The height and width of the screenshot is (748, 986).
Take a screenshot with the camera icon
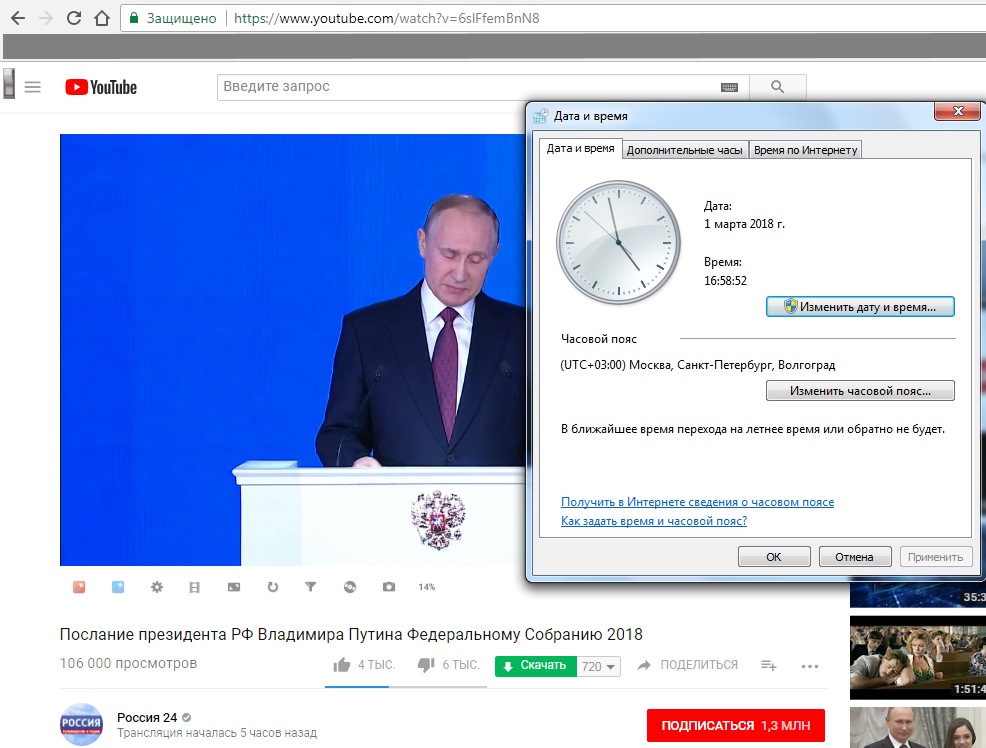click(x=389, y=587)
